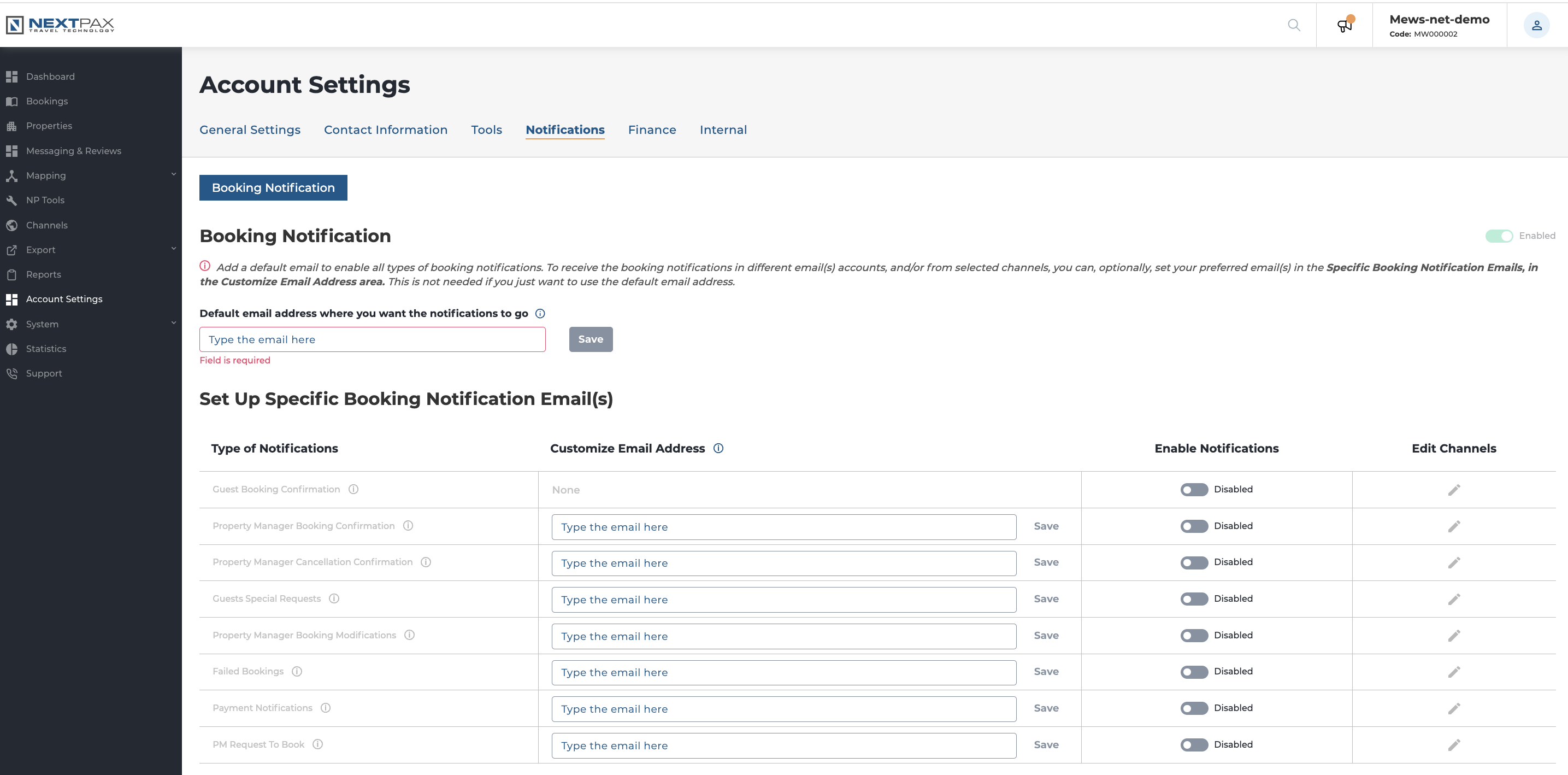The width and height of the screenshot is (1568, 775).
Task: Edit channels pencil for Property Manager Booking Confirmation
Action: pyautogui.click(x=1454, y=527)
